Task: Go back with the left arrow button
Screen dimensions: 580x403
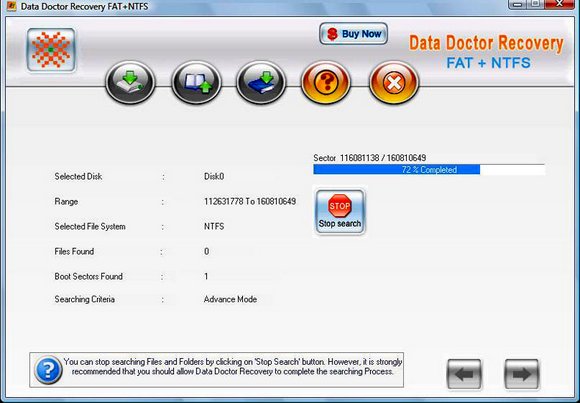Action: coord(464,374)
